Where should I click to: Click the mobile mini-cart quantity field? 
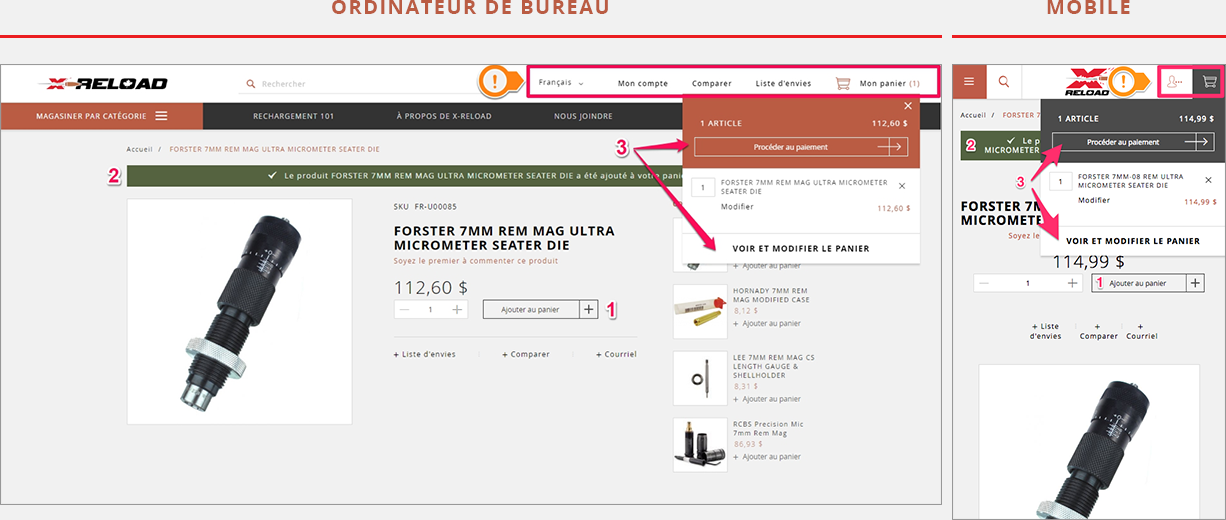tap(1061, 182)
